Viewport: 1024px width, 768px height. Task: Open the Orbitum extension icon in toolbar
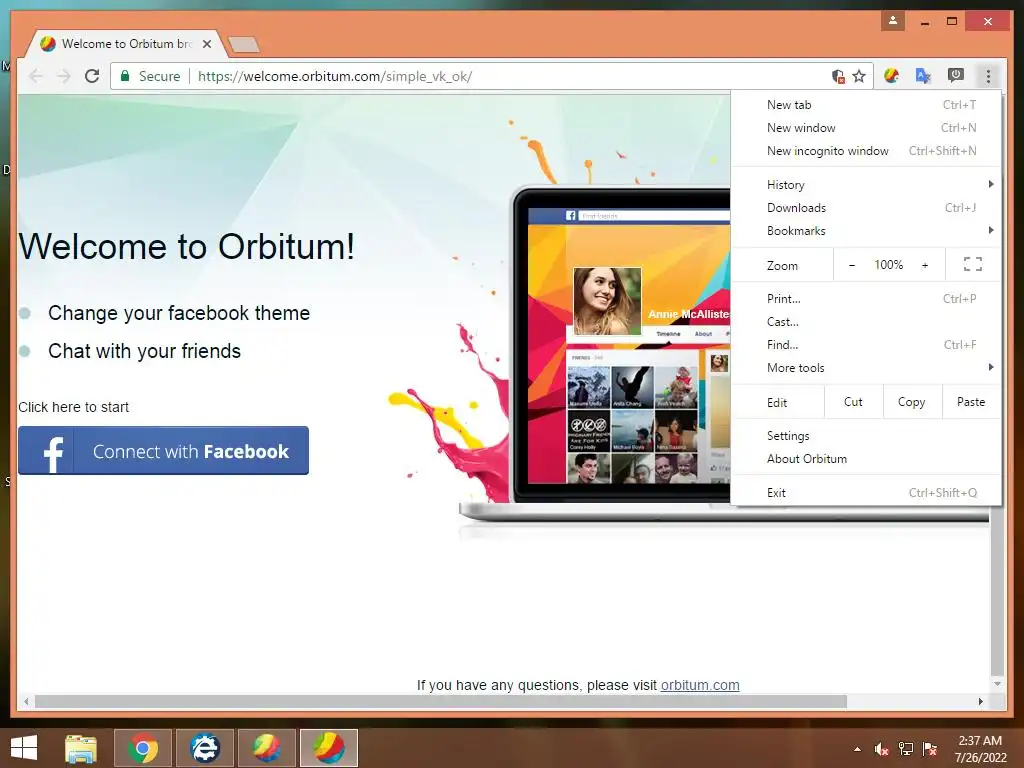(891, 76)
